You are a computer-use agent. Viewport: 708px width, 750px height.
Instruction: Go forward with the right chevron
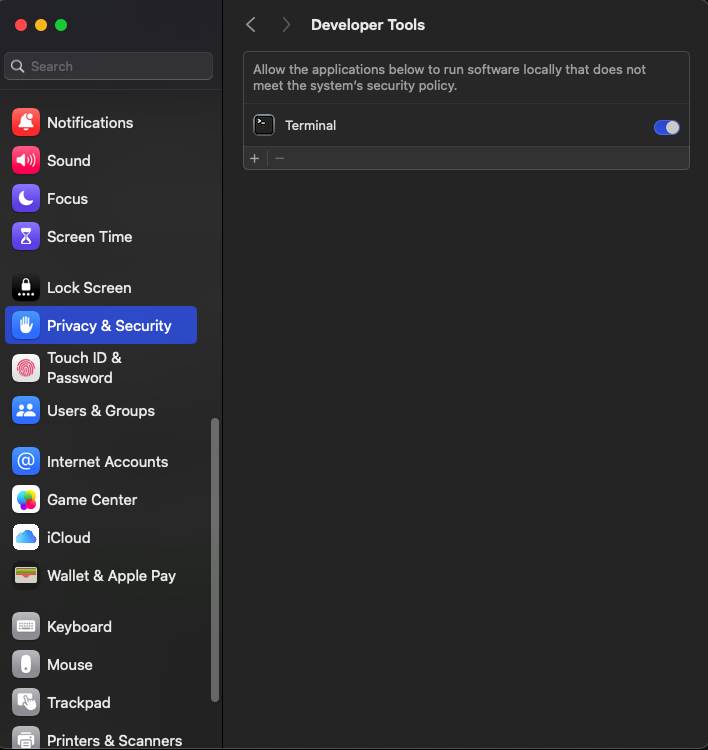click(x=286, y=24)
